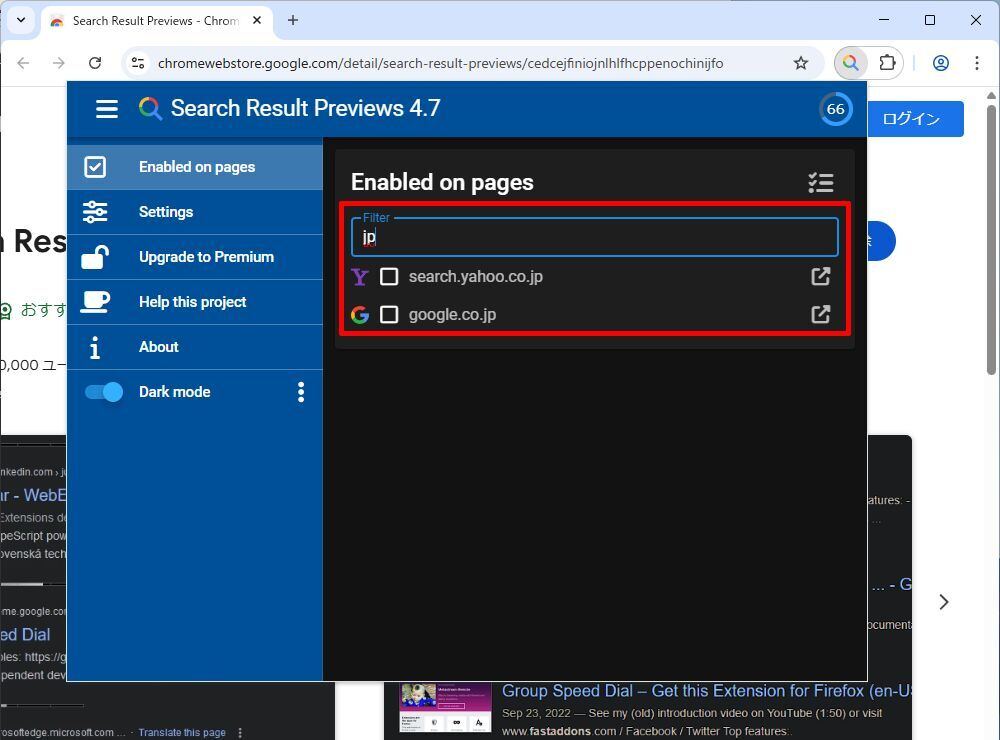Click the Yahoo Y favicon
The width and height of the screenshot is (1000, 740).
coord(360,276)
